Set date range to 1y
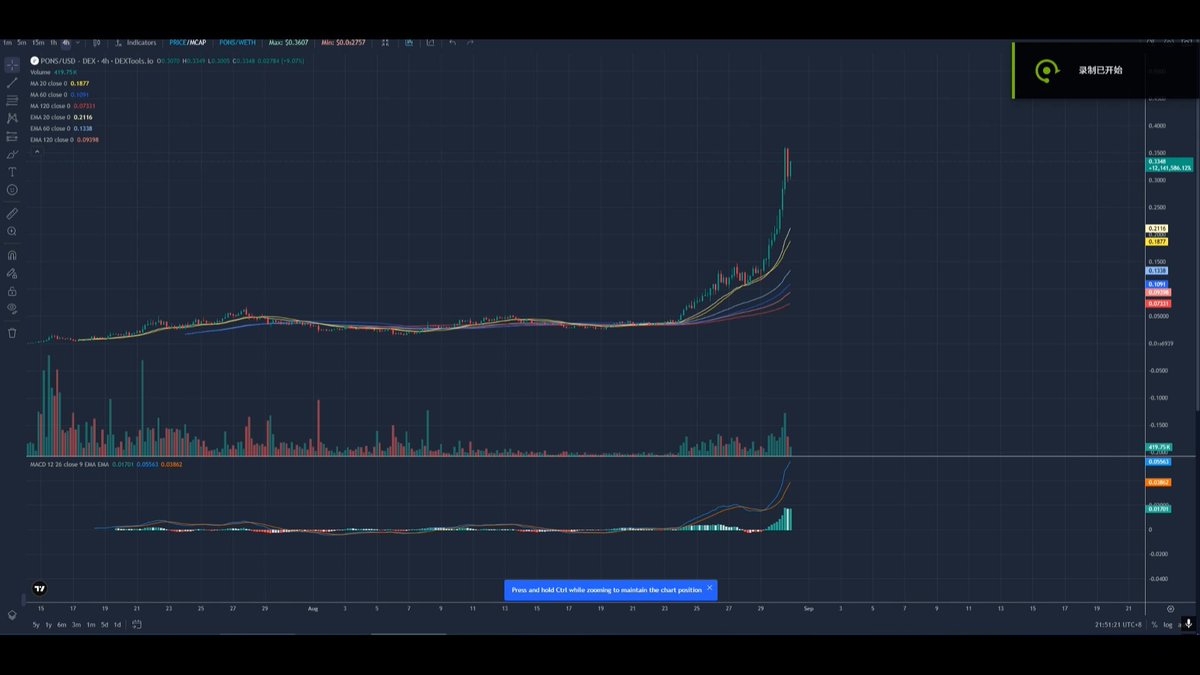 (x=49, y=625)
